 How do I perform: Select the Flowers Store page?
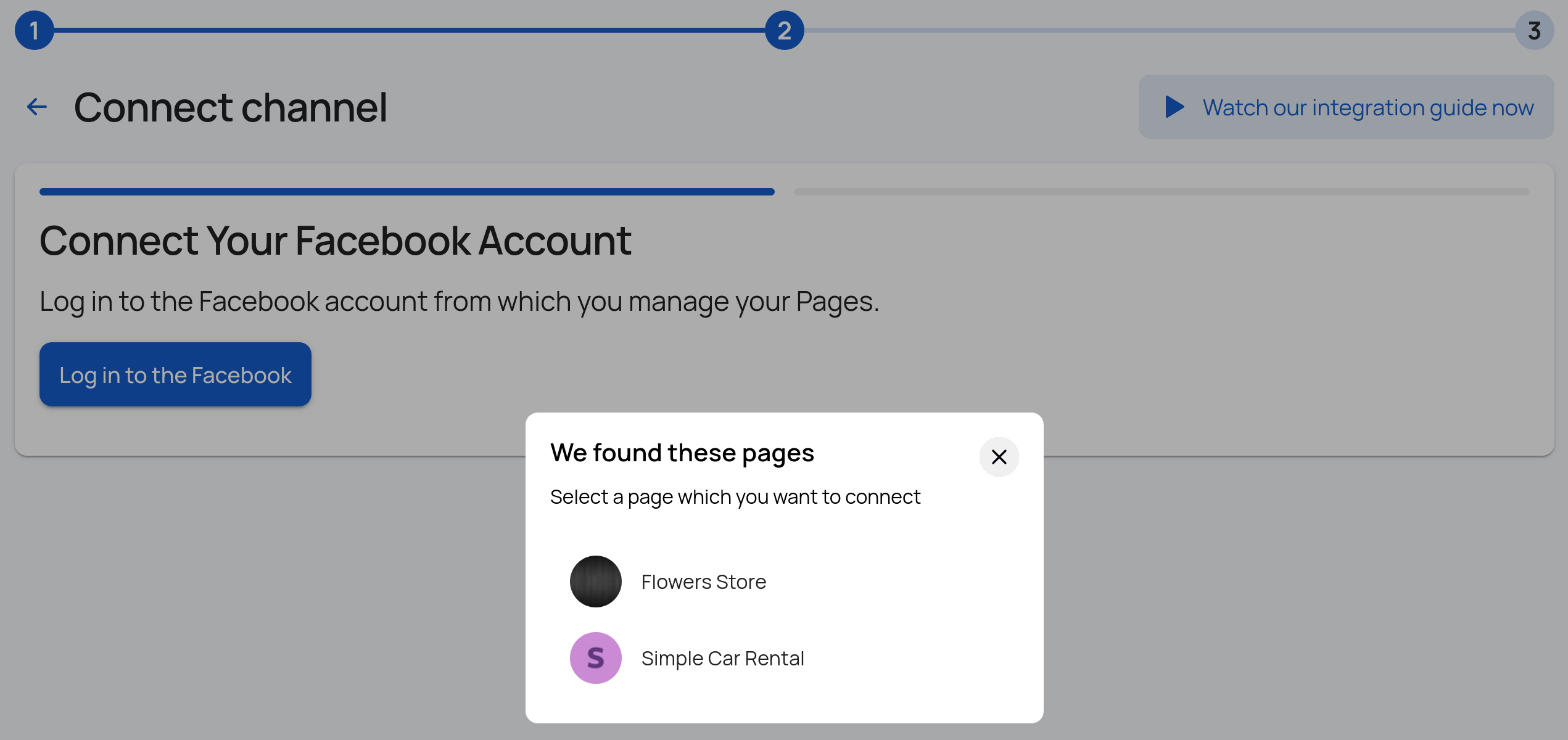click(x=703, y=582)
